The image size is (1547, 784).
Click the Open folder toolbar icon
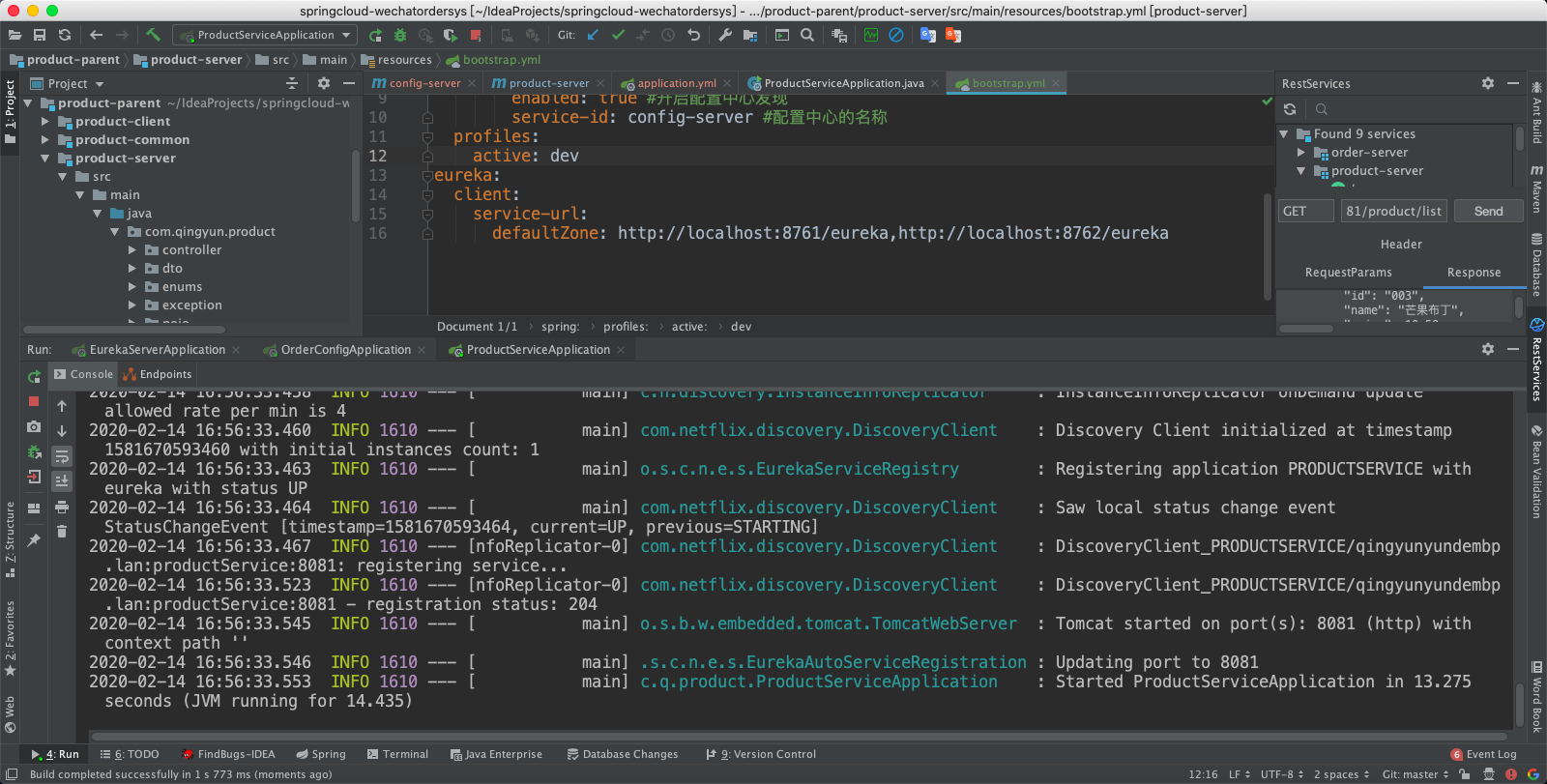pyautogui.click(x=15, y=35)
